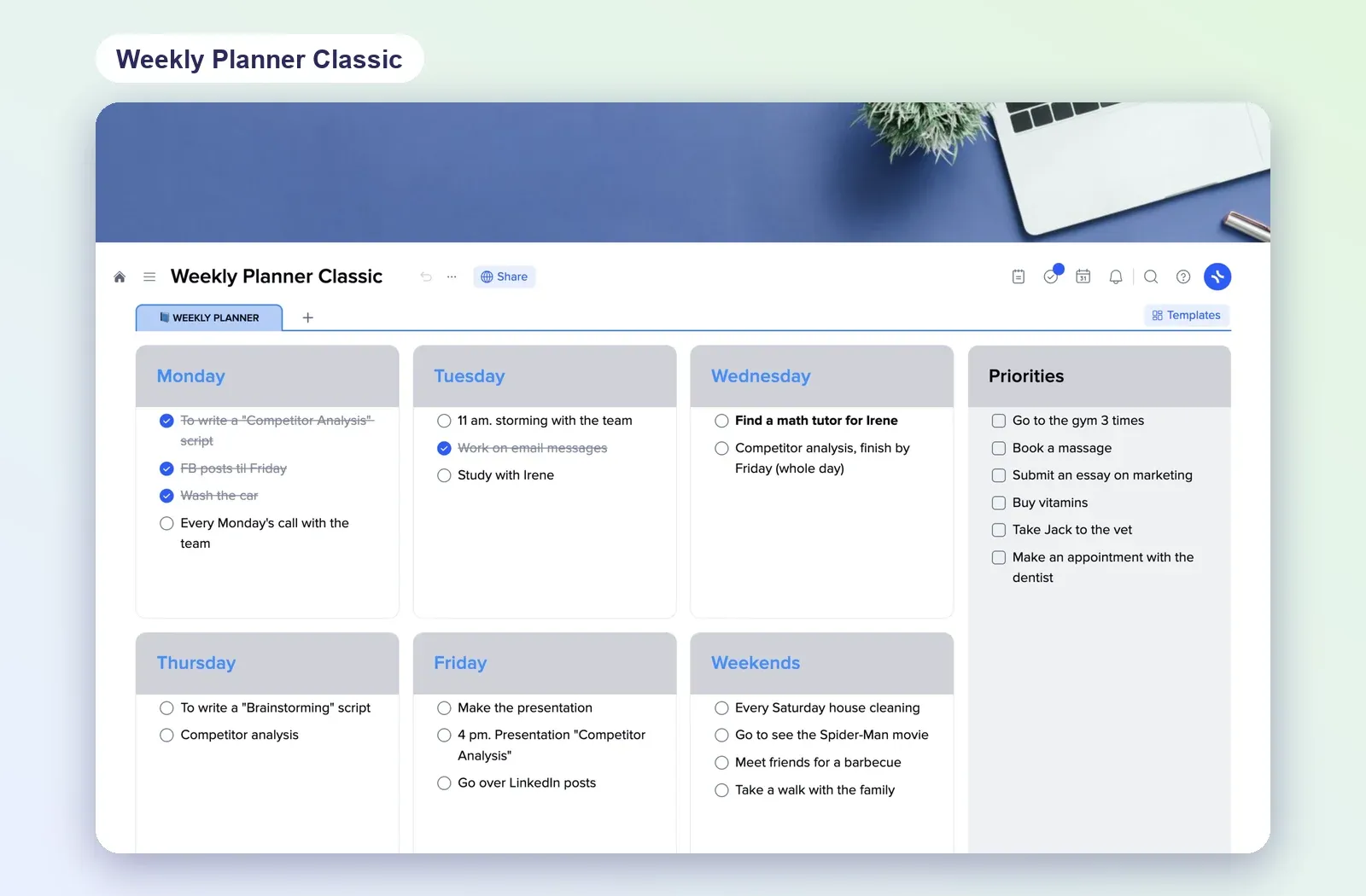Image resolution: width=1366 pixels, height=896 pixels.
Task: Tick 'Buy vitamins' checkbox
Action: point(999,503)
